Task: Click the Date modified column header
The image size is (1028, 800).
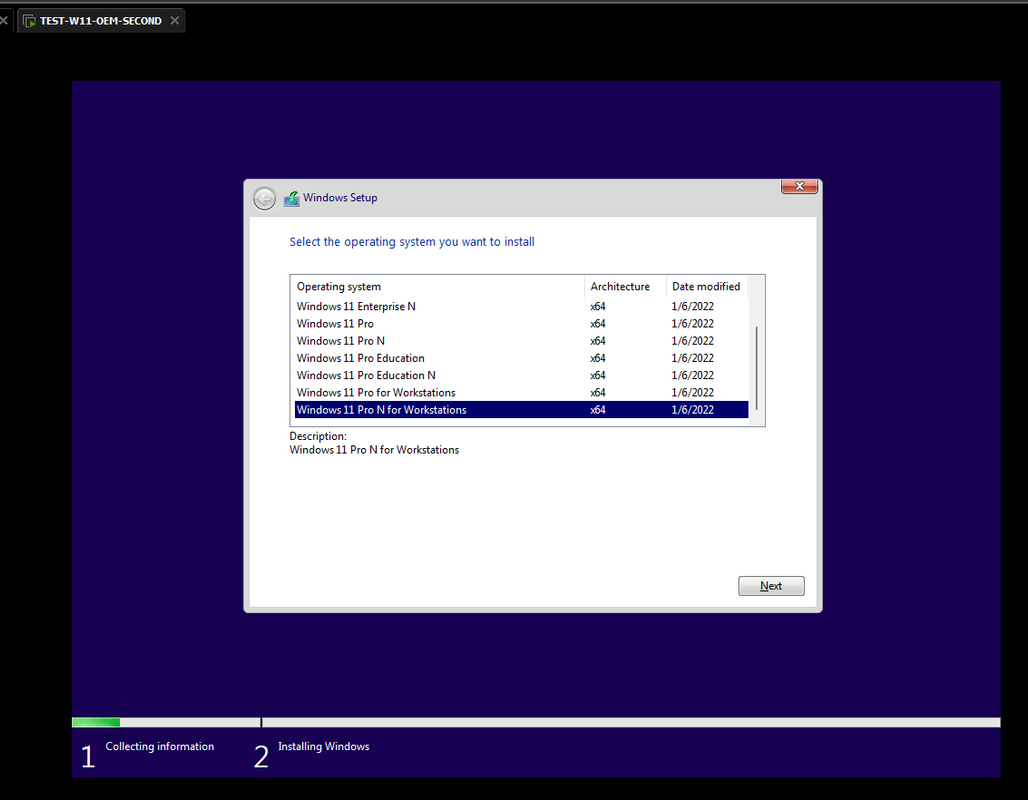Action: point(707,287)
